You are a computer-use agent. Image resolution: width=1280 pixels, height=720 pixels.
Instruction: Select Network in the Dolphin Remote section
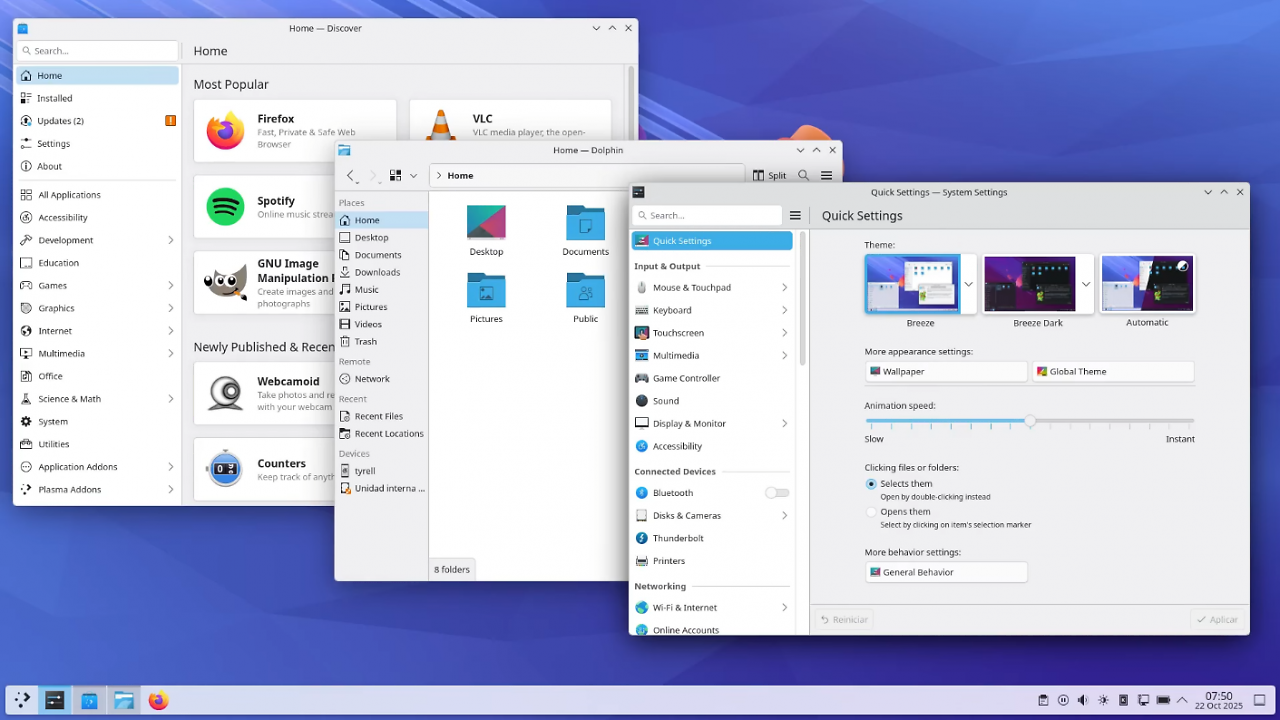pos(382,379)
